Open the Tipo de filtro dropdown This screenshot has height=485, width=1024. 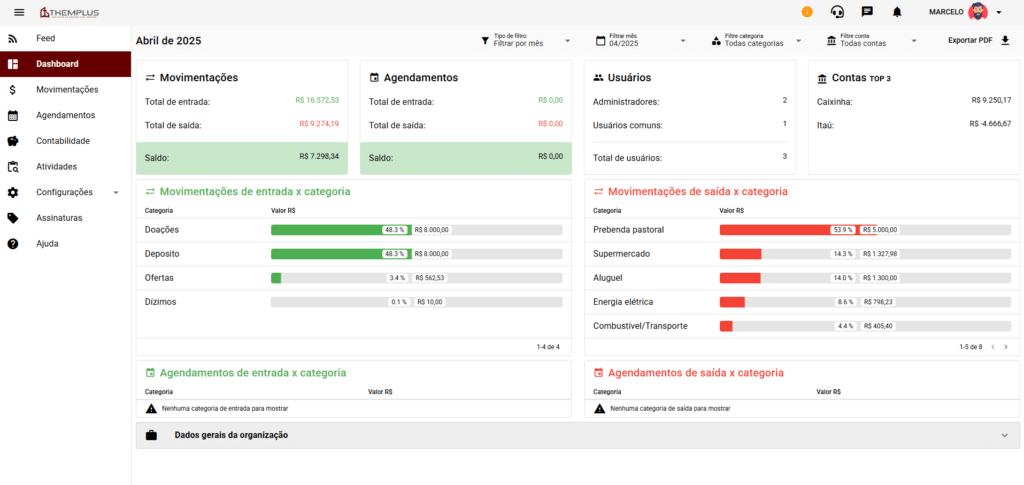(x=526, y=40)
